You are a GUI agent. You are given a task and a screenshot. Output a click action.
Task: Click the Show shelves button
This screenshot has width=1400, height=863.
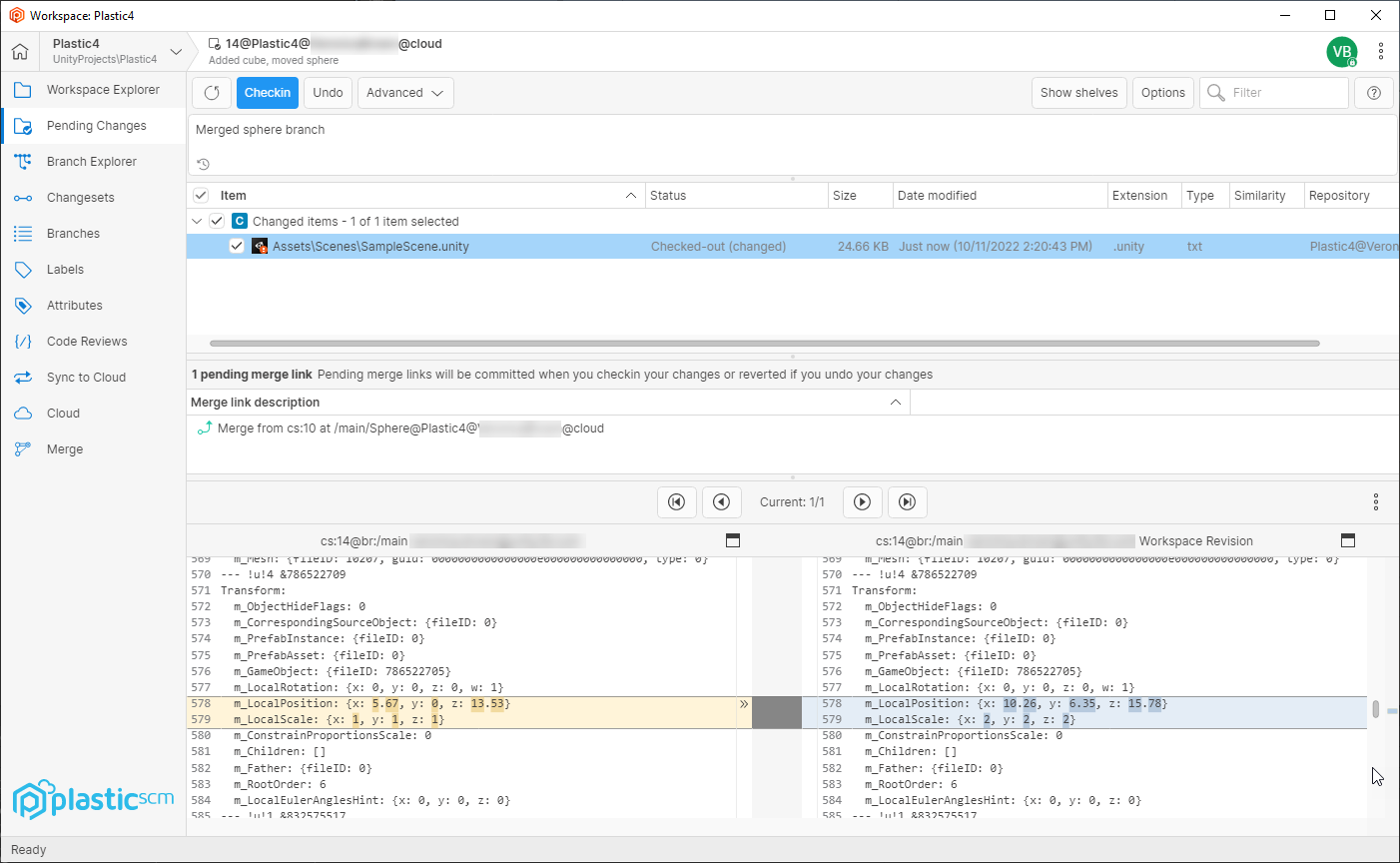1078,93
